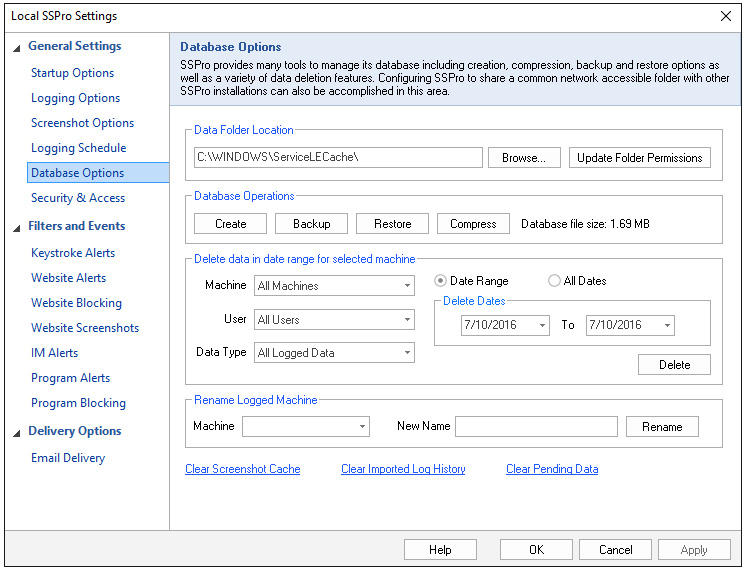Open the User dropdown showing All Users
Screen dimensions: 747x571
(334, 320)
